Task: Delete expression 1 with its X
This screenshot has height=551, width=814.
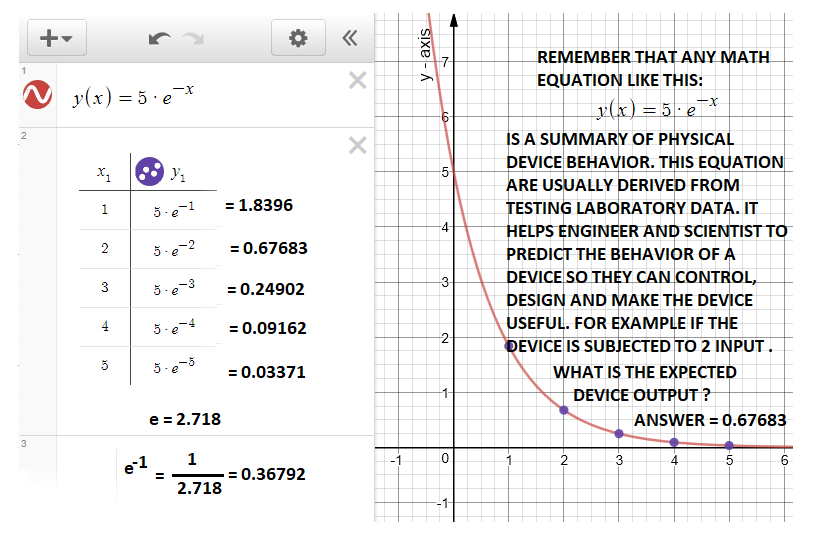Action: pyautogui.click(x=357, y=81)
